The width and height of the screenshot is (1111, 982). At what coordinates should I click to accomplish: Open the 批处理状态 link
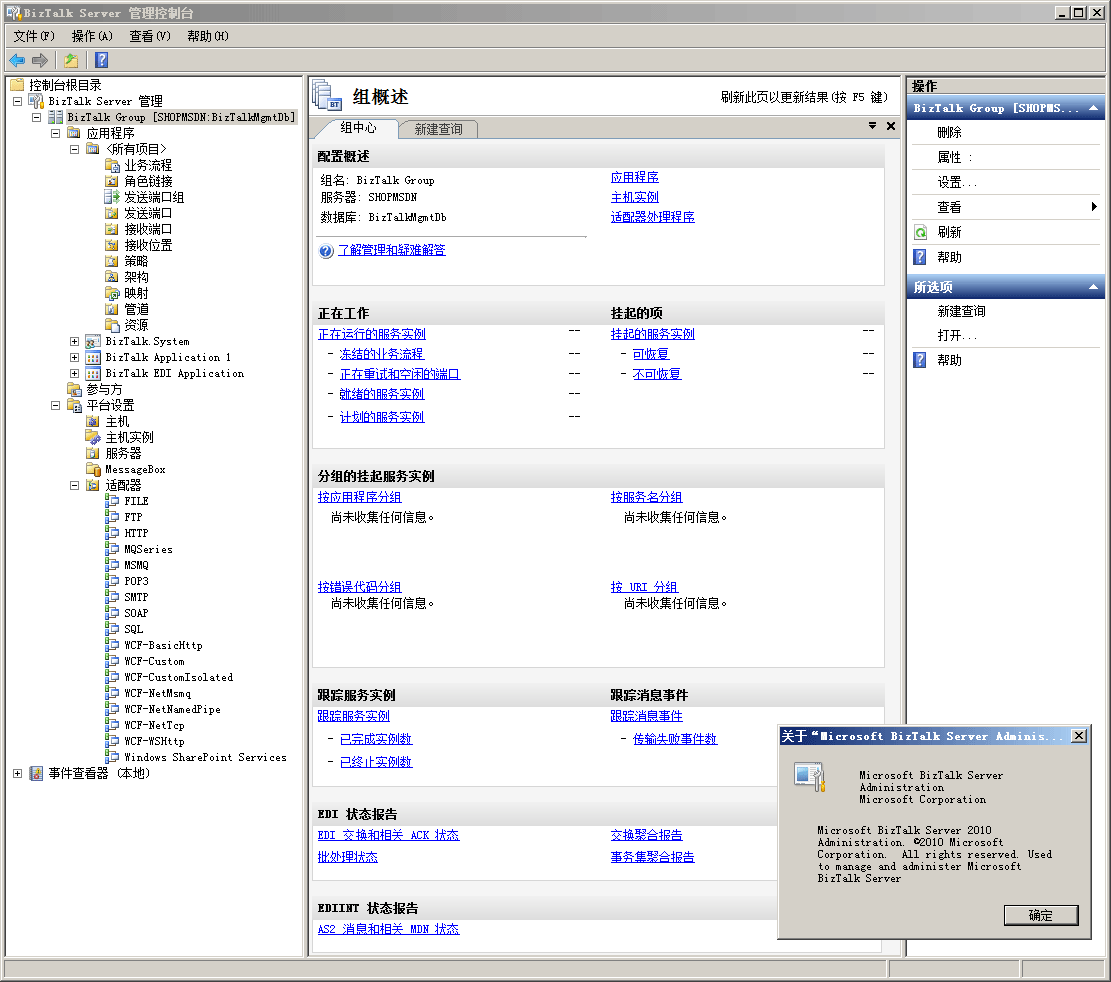pyautogui.click(x=348, y=857)
